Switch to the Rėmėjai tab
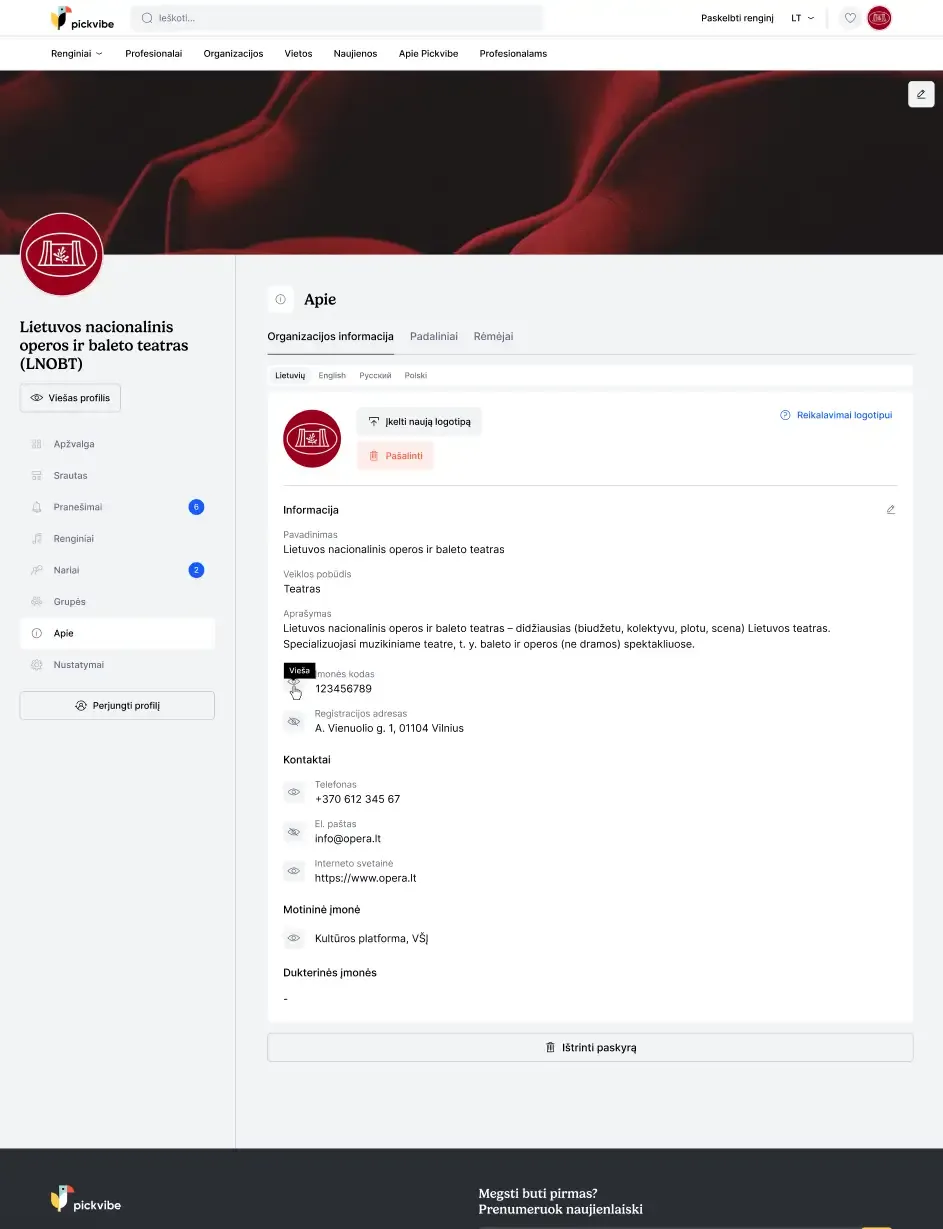 point(494,337)
